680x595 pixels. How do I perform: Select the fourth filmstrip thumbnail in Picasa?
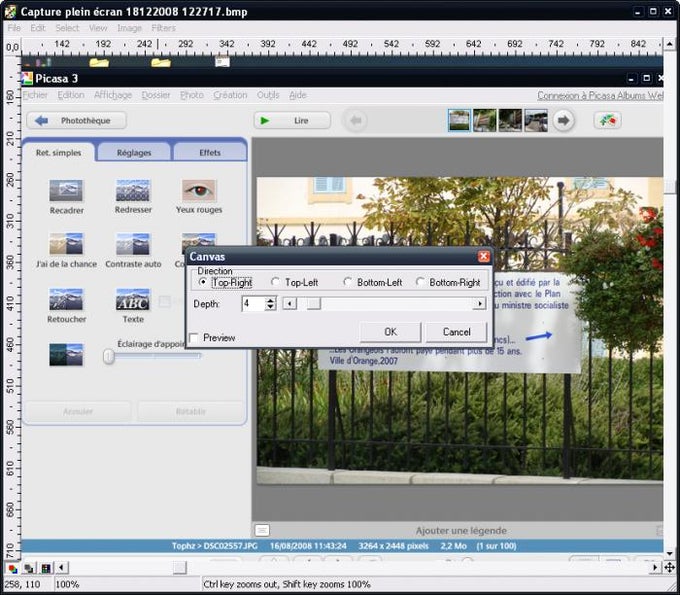[x=536, y=120]
